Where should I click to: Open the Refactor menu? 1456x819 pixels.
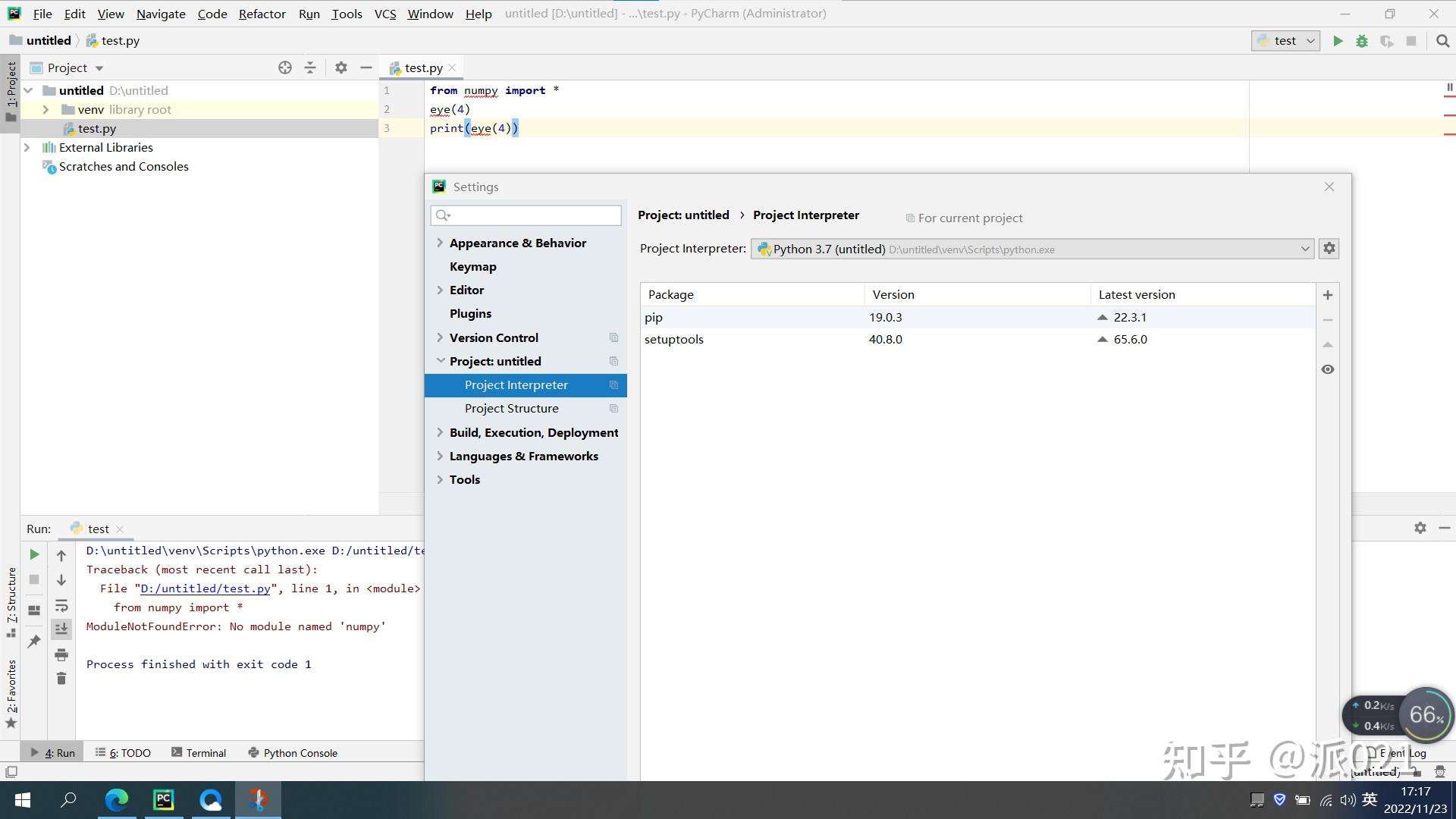(x=262, y=14)
